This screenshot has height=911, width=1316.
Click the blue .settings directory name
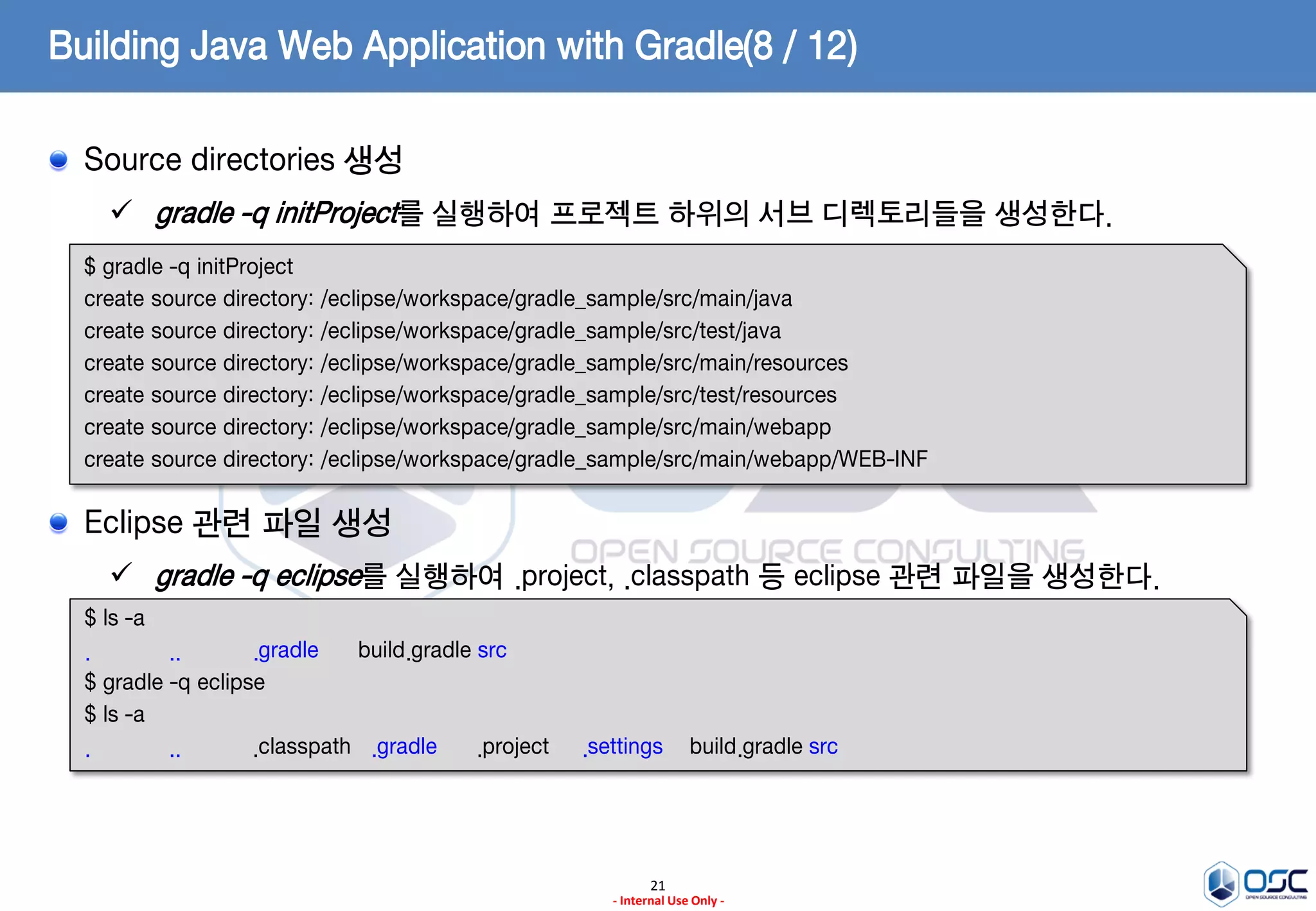(x=623, y=747)
